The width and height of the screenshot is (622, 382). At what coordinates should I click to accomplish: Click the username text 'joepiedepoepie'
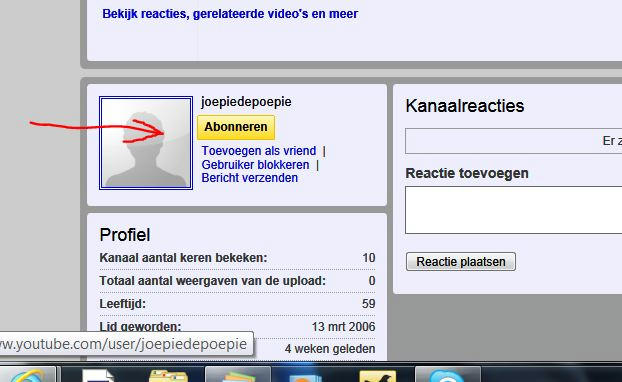[x=246, y=102]
